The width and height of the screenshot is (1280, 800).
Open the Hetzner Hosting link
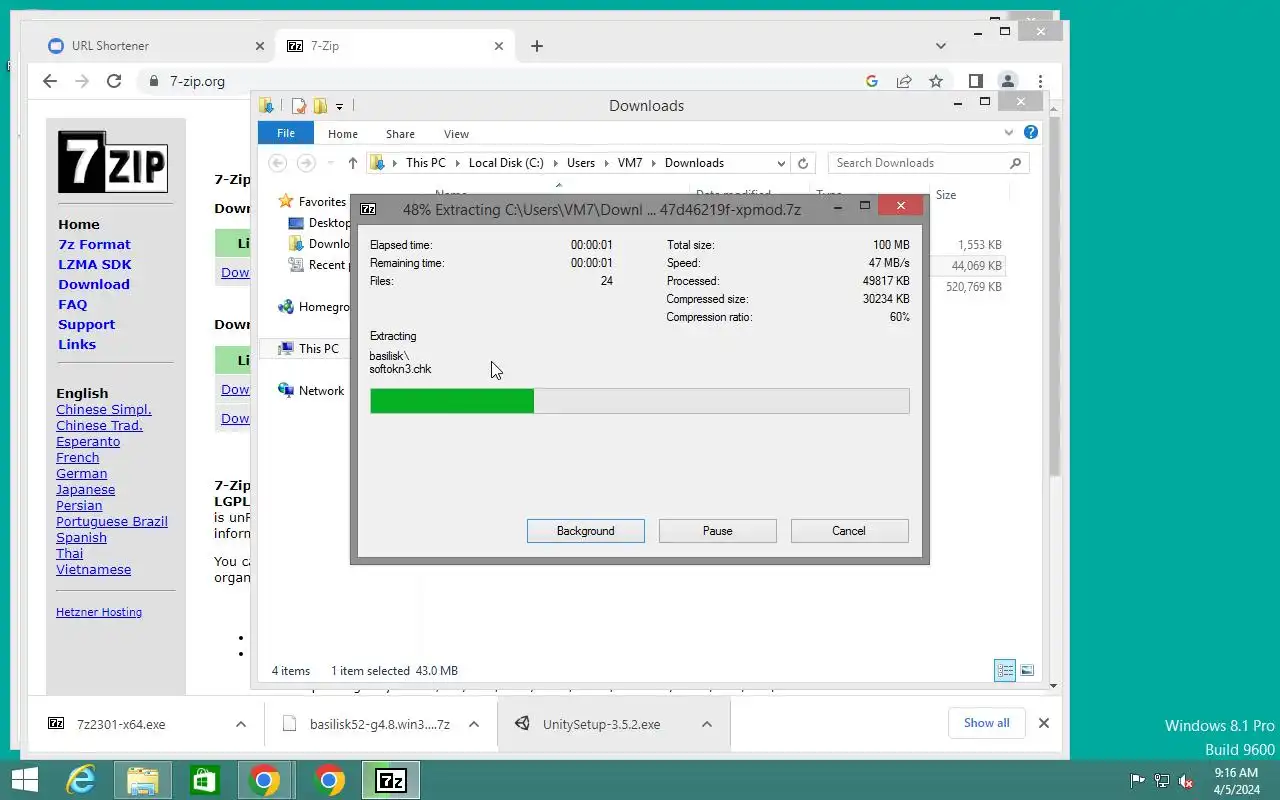coord(99,612)
